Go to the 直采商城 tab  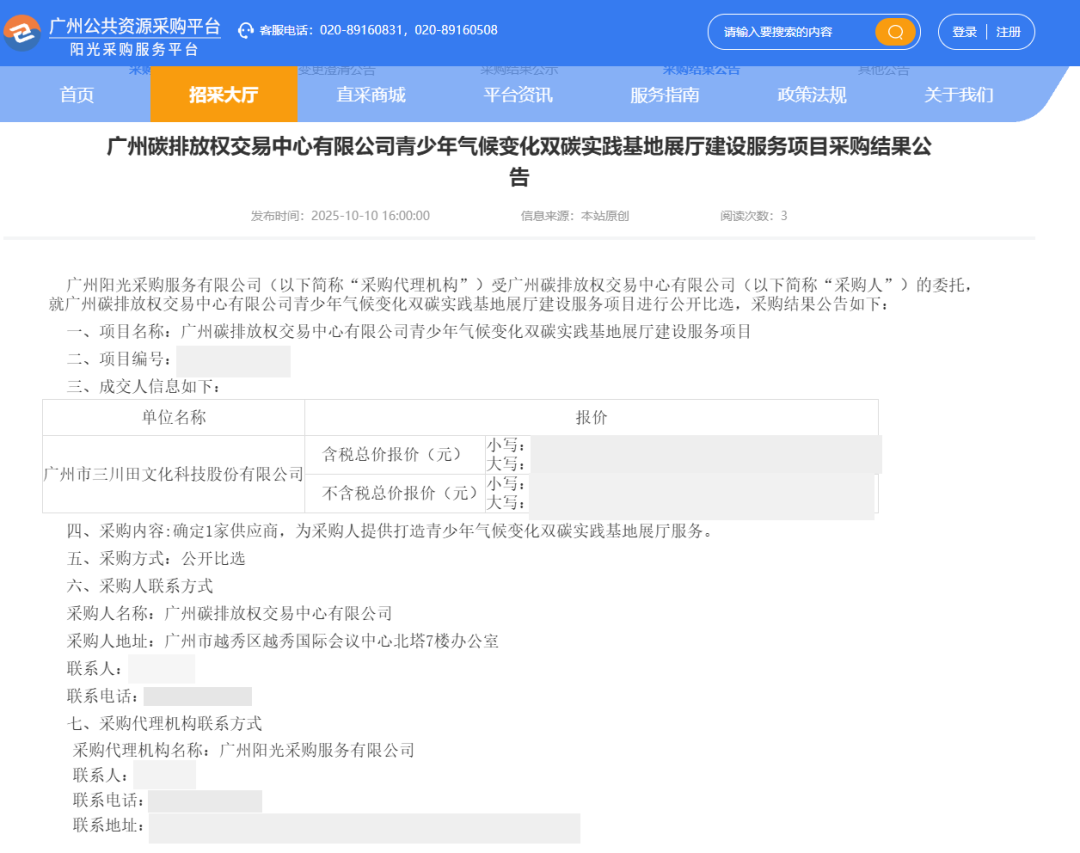pyautogui.click(x=371, y=95)
